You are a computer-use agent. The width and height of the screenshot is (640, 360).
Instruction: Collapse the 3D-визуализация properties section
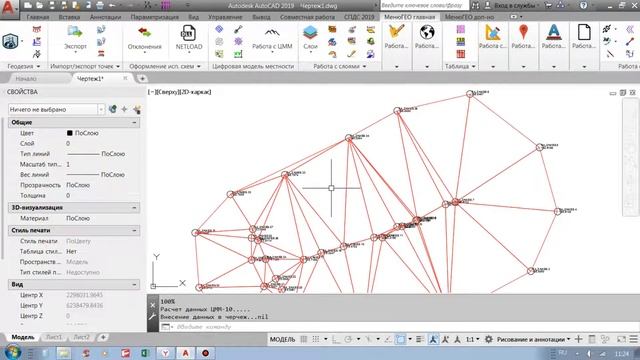pos(134,208)
